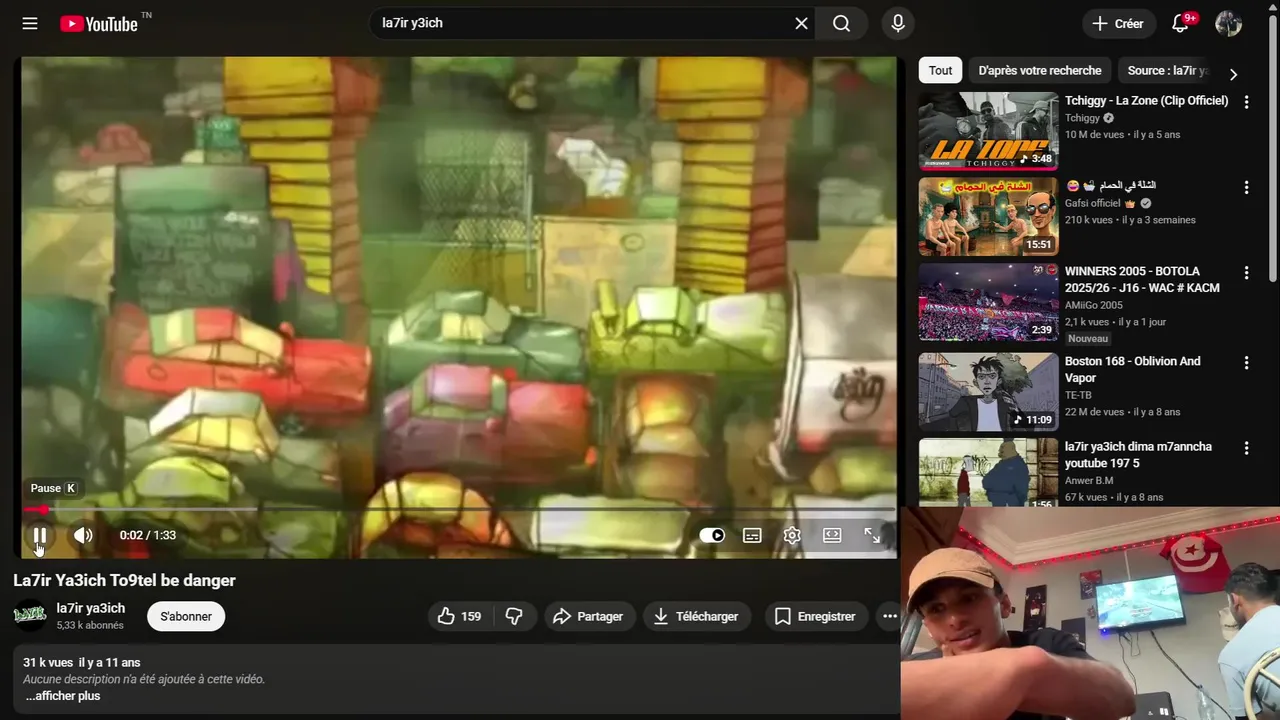Image resolution: width=1280 pixels, height=720 pixels.
Task: Open the YouTube hamburger guide menu
Action: [x=30, y=23]
